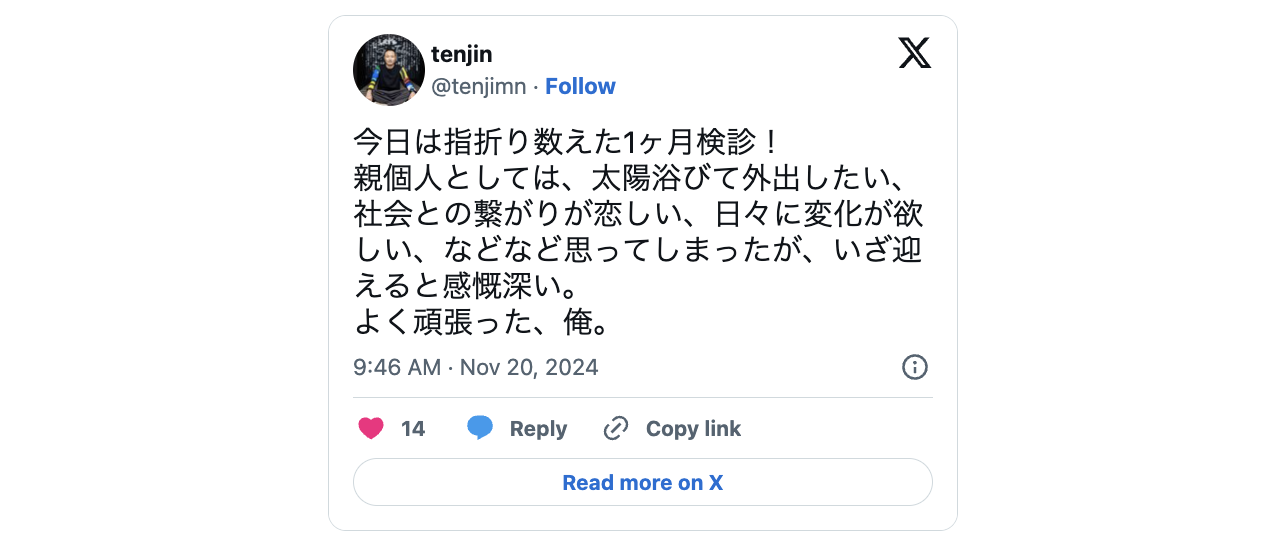Open the 9:46 AM · Nov 20, 2024 timestamp
The image size is (1278, 544).
(475, 368)
